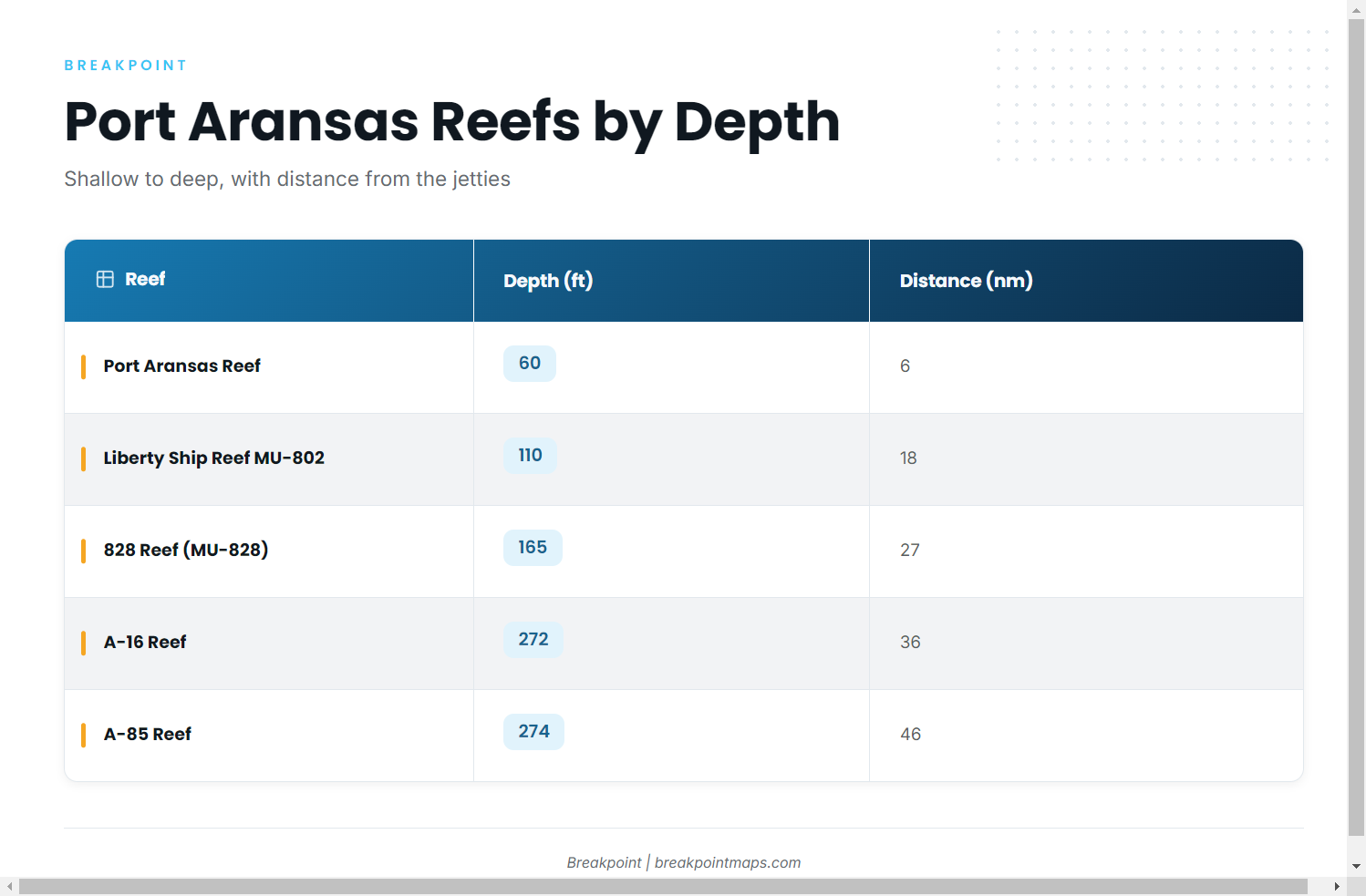Click the scroll down arrow
The width and height of the screenshot is (1366, 896).
(x=1357, y=866)
